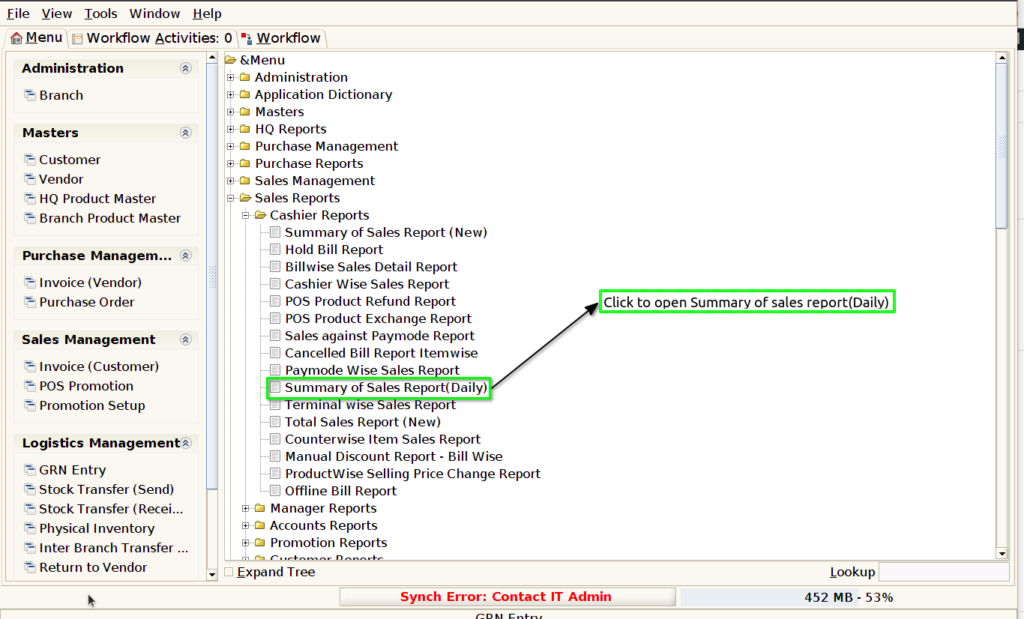Click the &Menu root folder icon
The image size is (1024, 619).
[x=231, y=60]
